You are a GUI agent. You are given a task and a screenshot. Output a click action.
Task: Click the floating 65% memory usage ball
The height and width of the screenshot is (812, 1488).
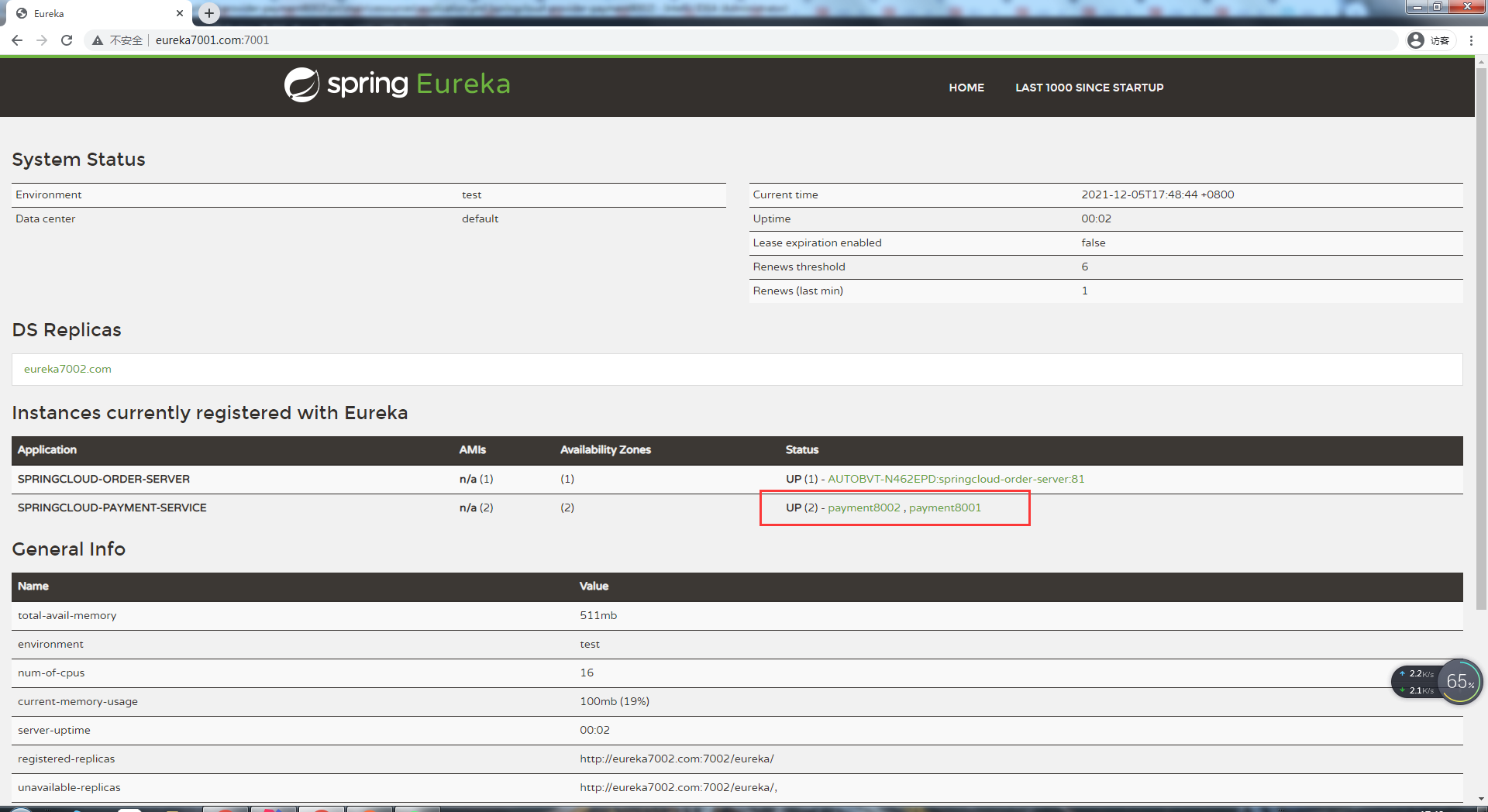tap(1459, 682)
